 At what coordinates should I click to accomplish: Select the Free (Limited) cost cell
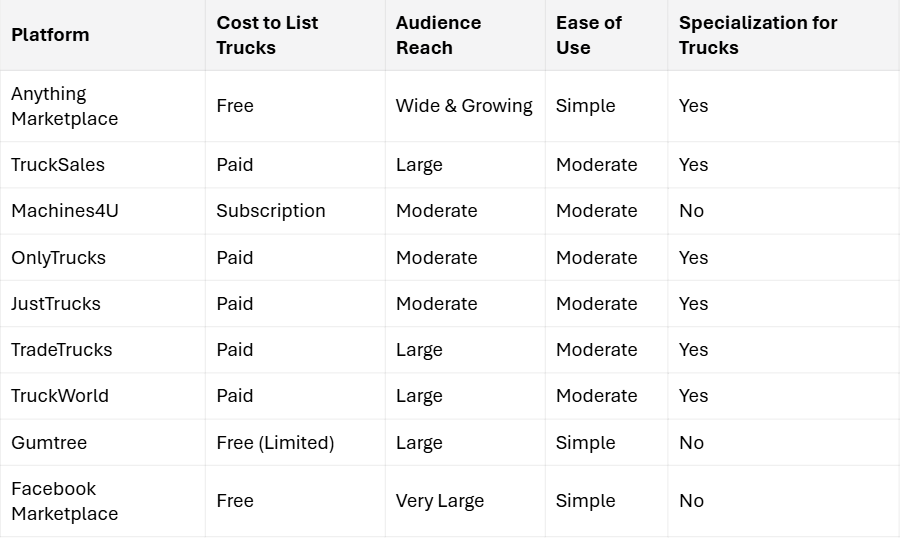click(275, 443)
